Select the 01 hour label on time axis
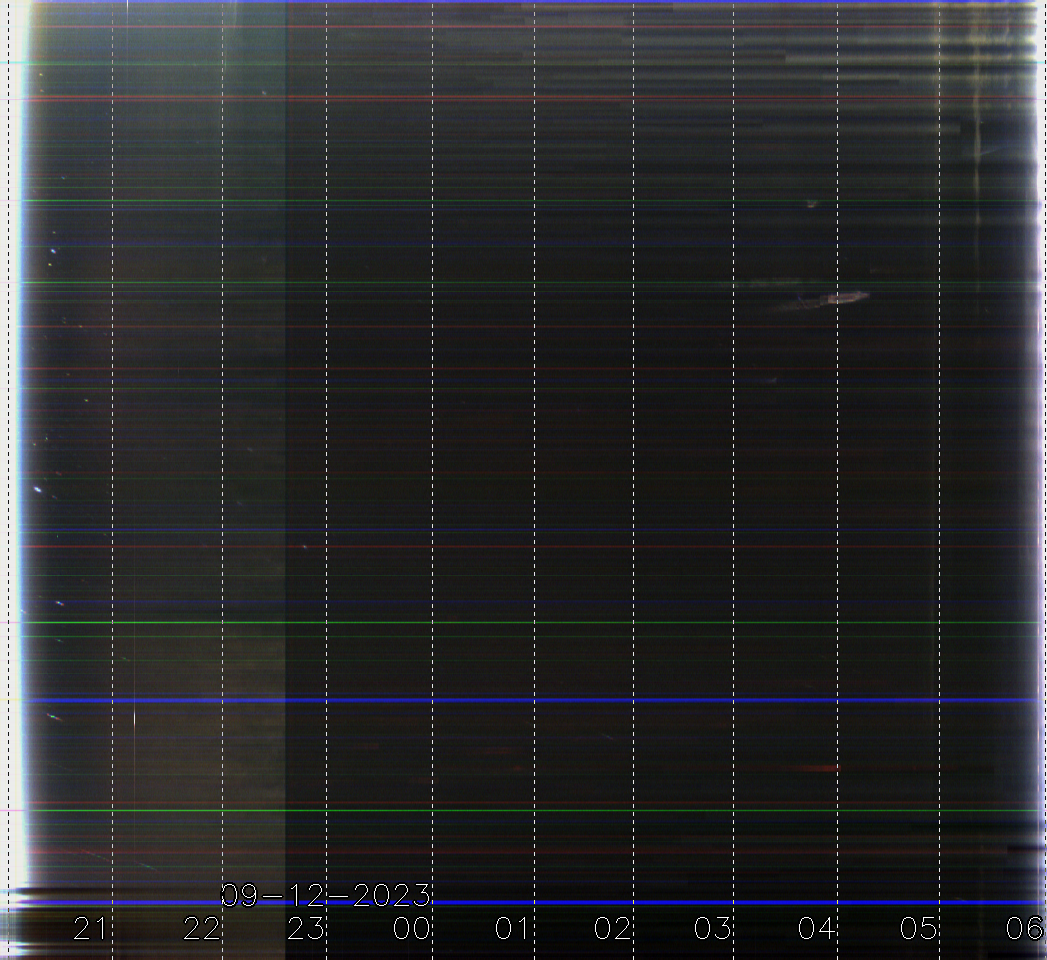This screenshot has width=1047, height=960. point(512,929)
